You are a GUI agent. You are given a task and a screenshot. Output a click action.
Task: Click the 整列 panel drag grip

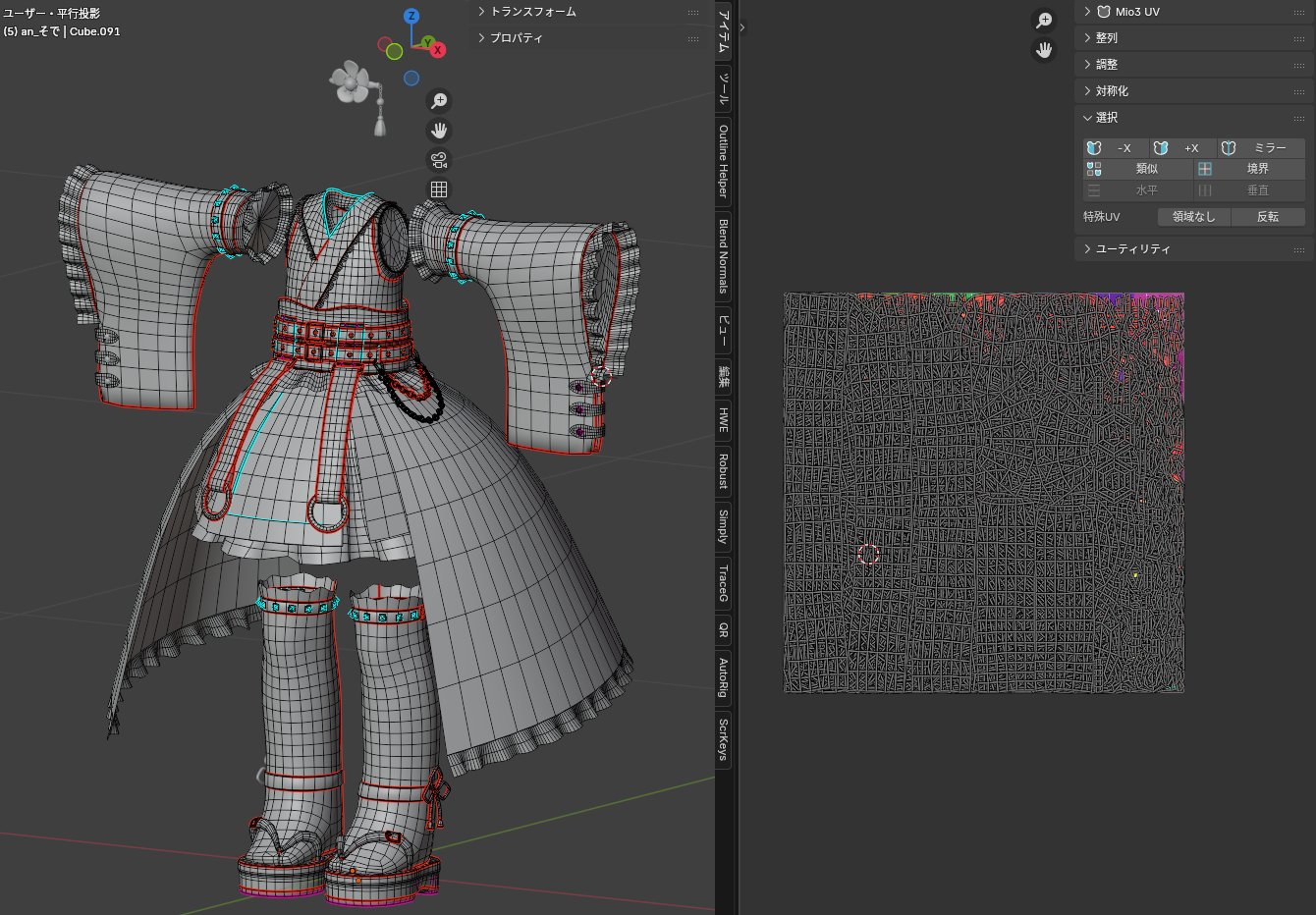[1299, 38]
